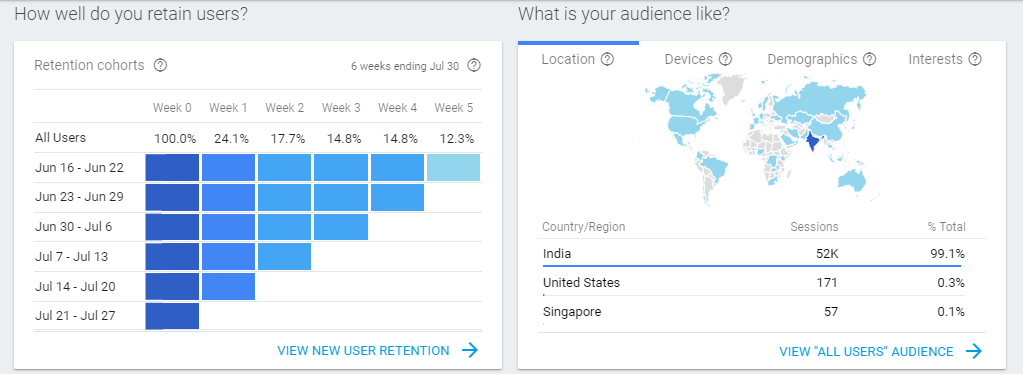
Task: Click the % Total column header
Action: pyautogui.click(x=946, y=227)
